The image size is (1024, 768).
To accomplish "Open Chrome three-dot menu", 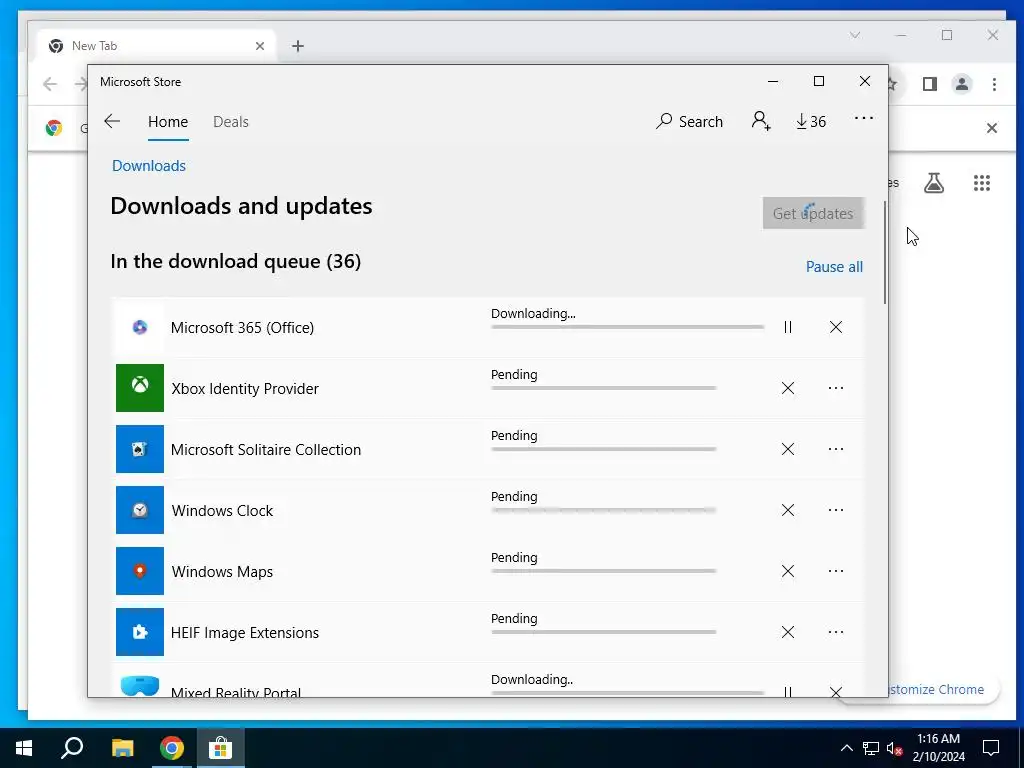I will (x=994, y=84).
